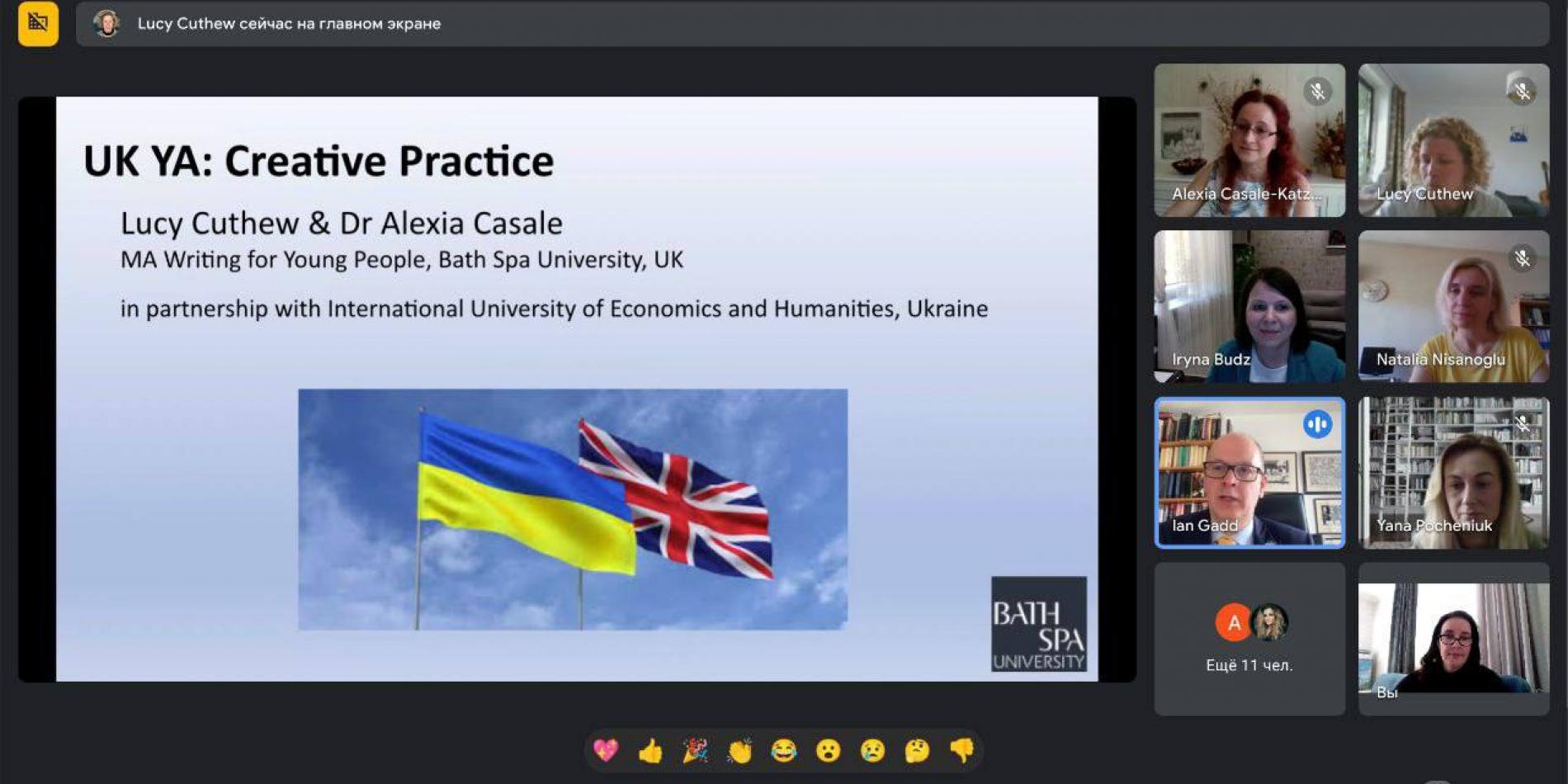Screen dimensions: 1568x784
Task: Click muted mic icon on Lucy Cuthew tile
Action: tap(1523, 92)
